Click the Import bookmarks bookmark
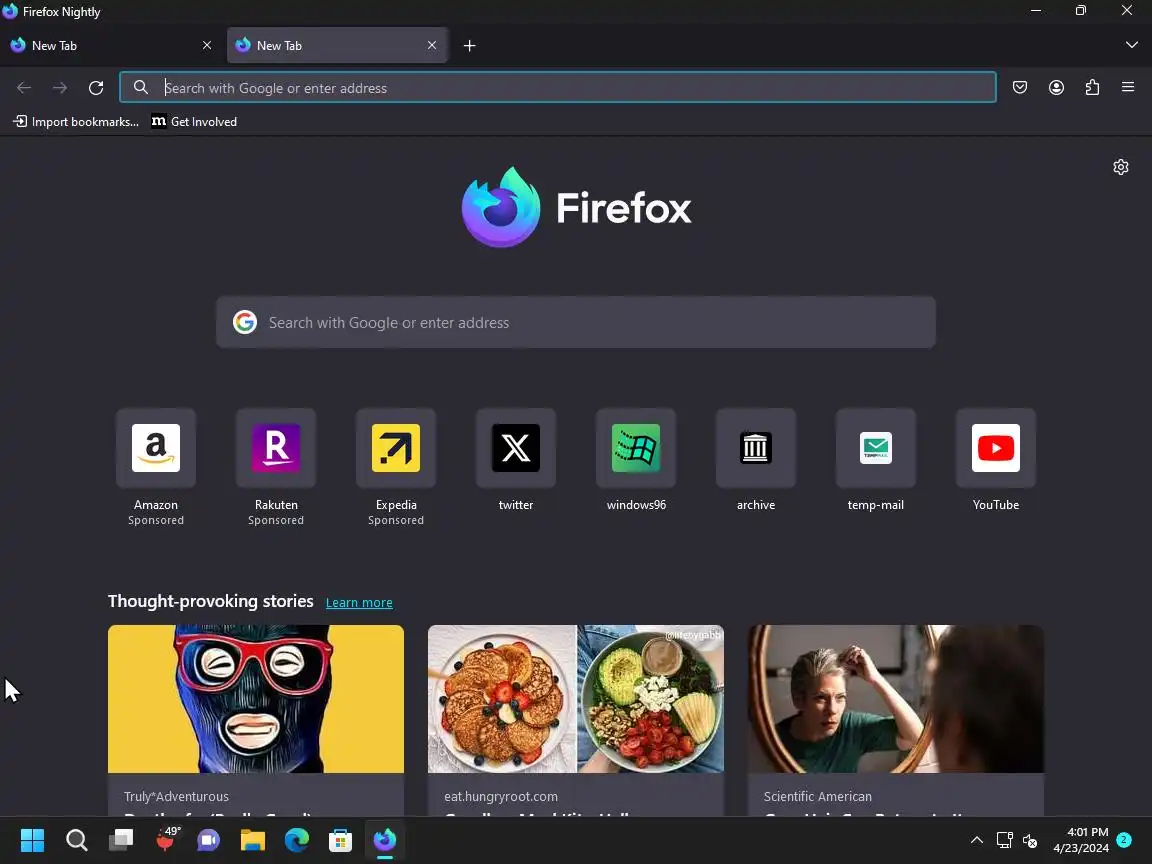 tap(76, 122)
